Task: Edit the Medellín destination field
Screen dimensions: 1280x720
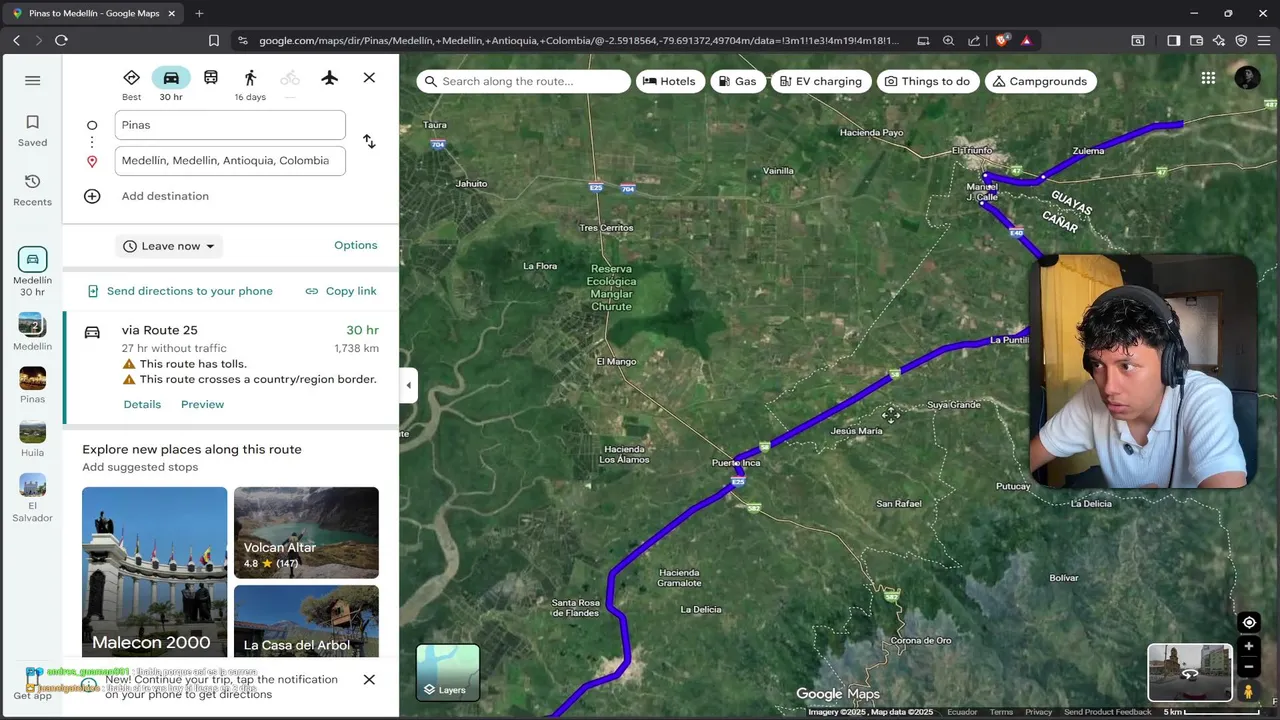Action: point(230,161)
